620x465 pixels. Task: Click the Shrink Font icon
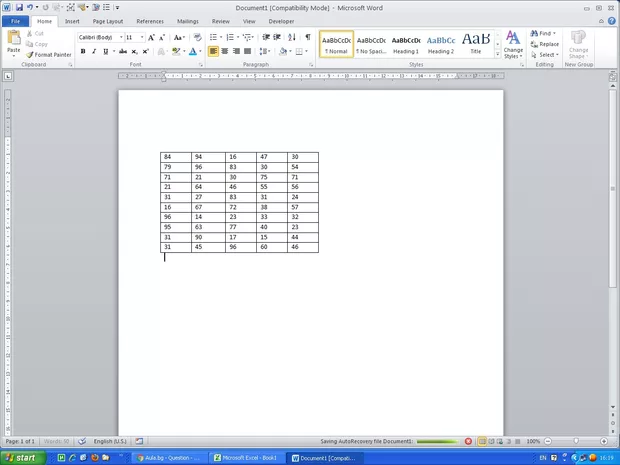[162, 38]
